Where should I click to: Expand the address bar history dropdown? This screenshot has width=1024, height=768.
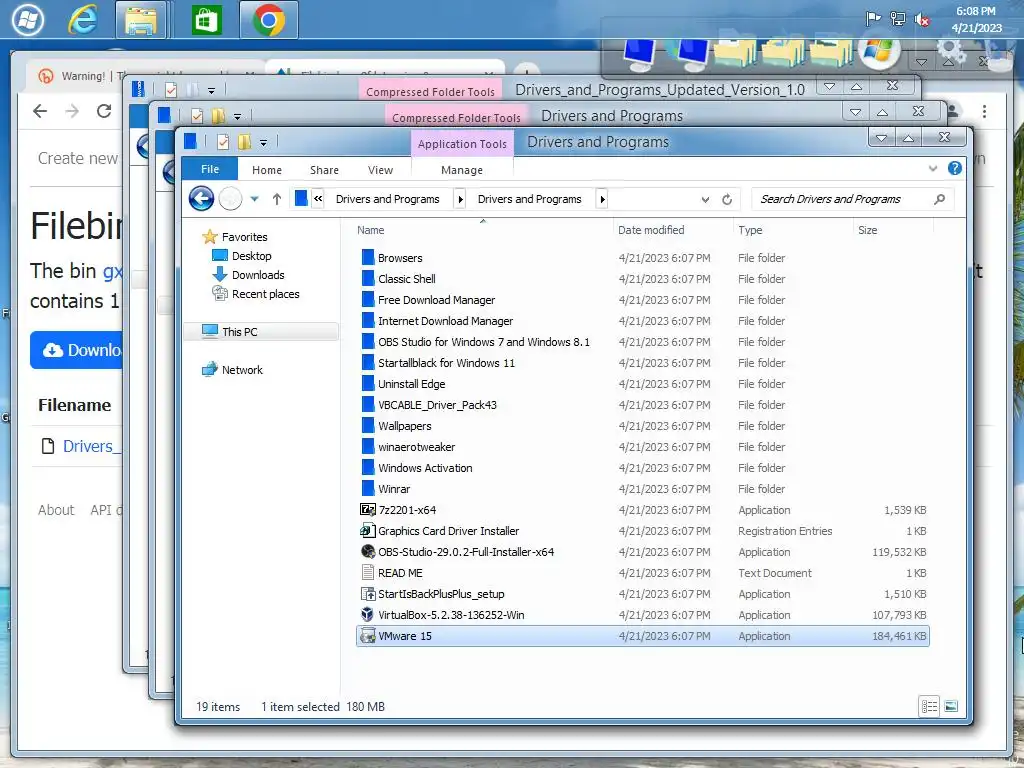click(x=705, y=199)
